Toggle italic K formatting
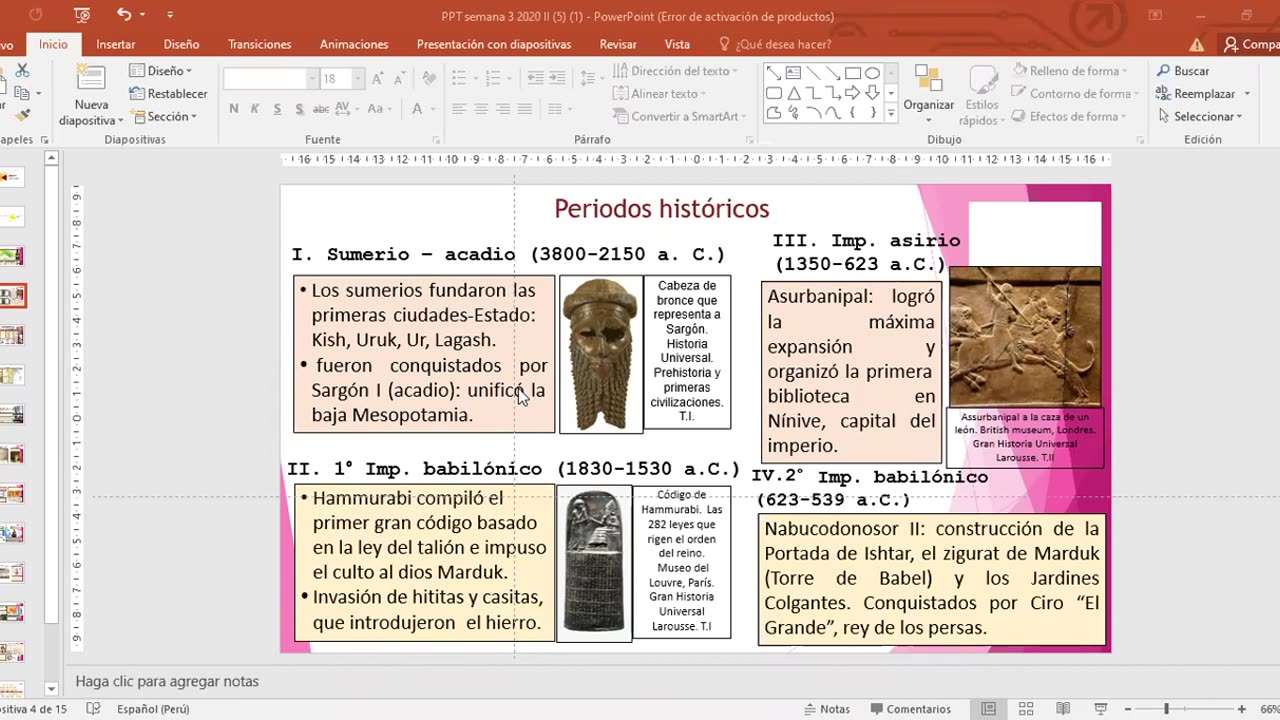This screenshot has width=1280, height=720. [x=255, y=109]
